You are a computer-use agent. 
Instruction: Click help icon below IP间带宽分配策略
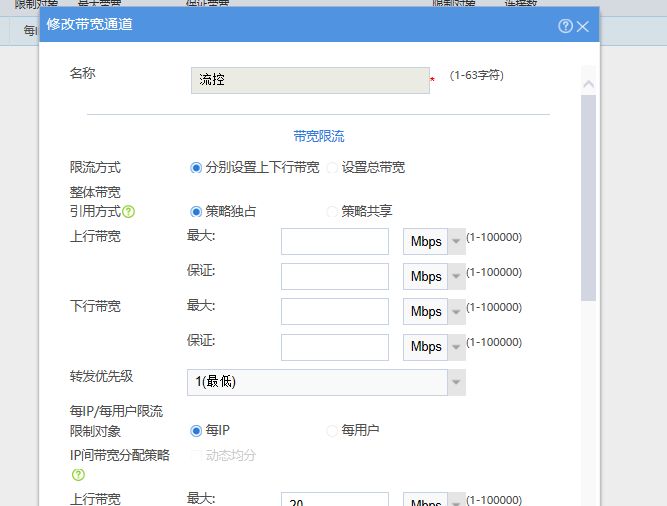[x=78, y=475]
